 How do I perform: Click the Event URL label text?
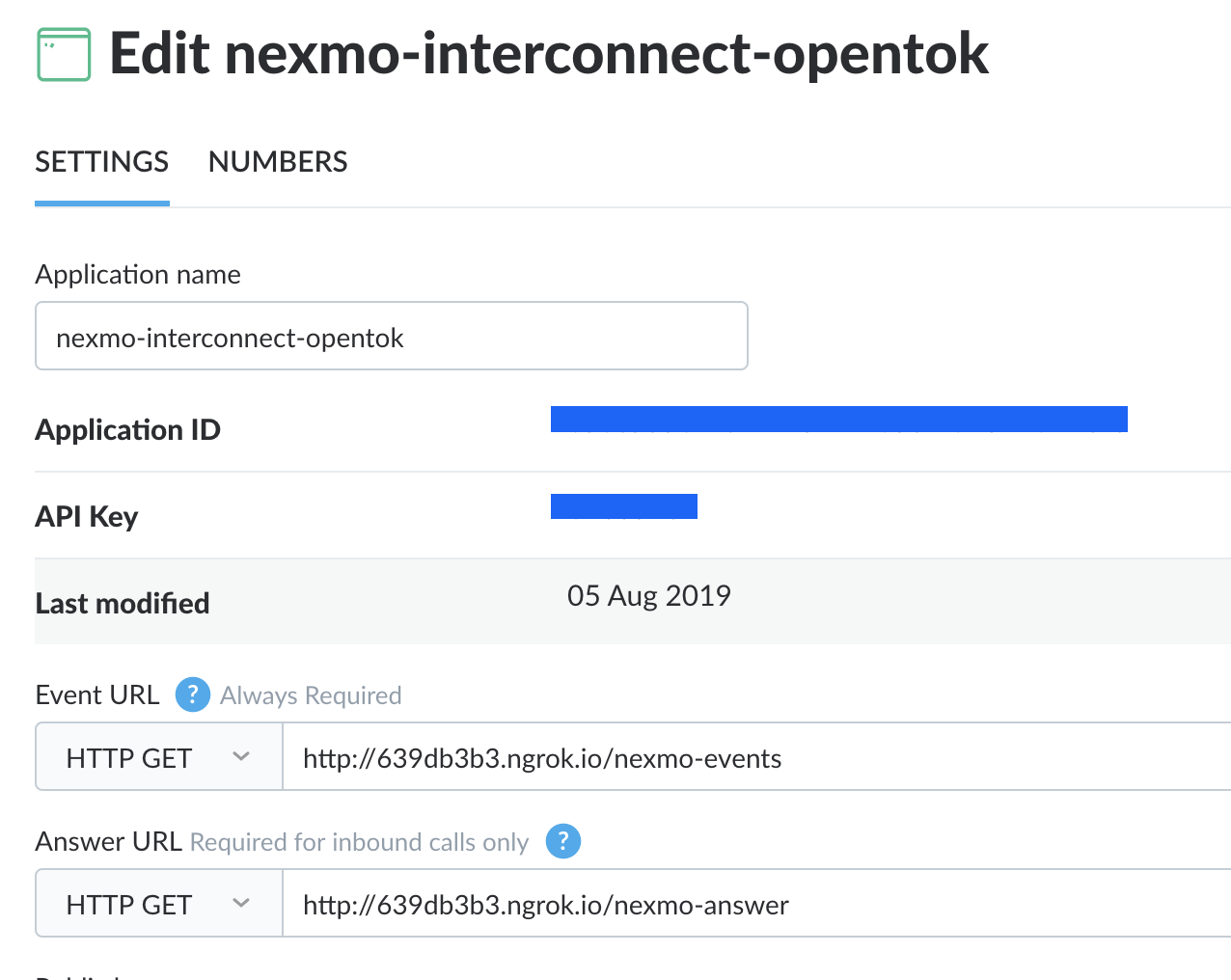[96, 695]
